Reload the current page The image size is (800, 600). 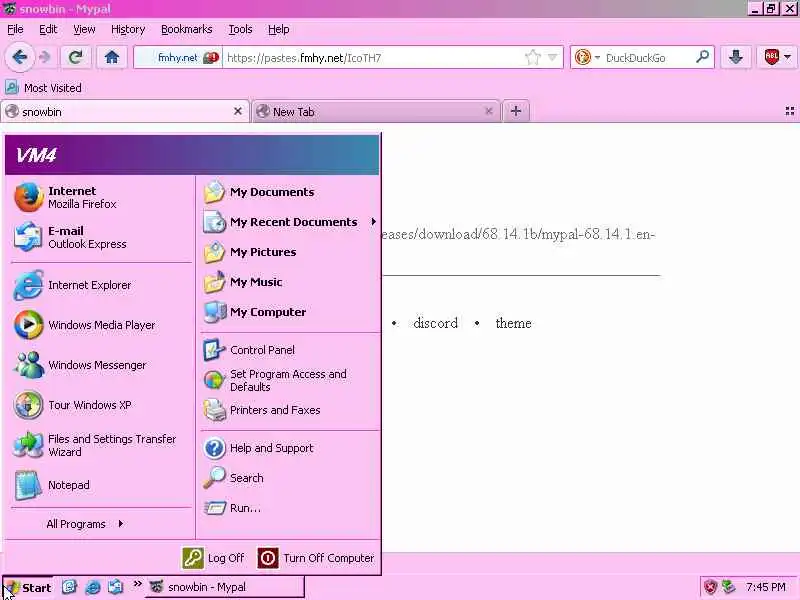point(76,57)
